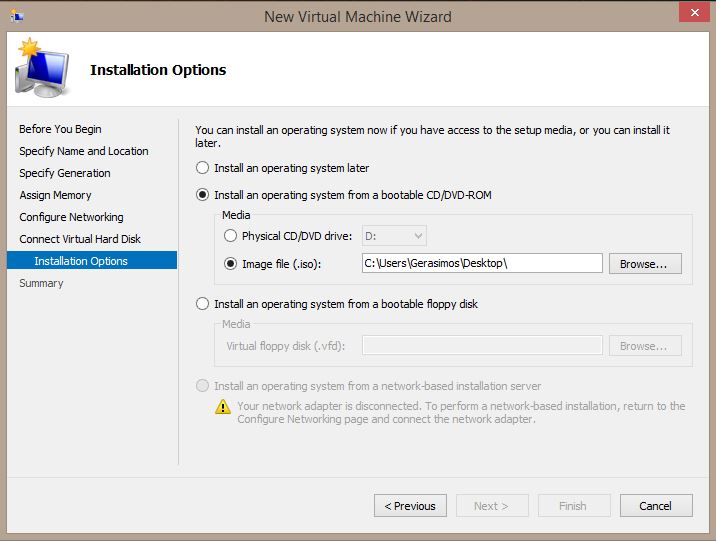Click the computer monitor wizard header icon

(x=42, y=68)
